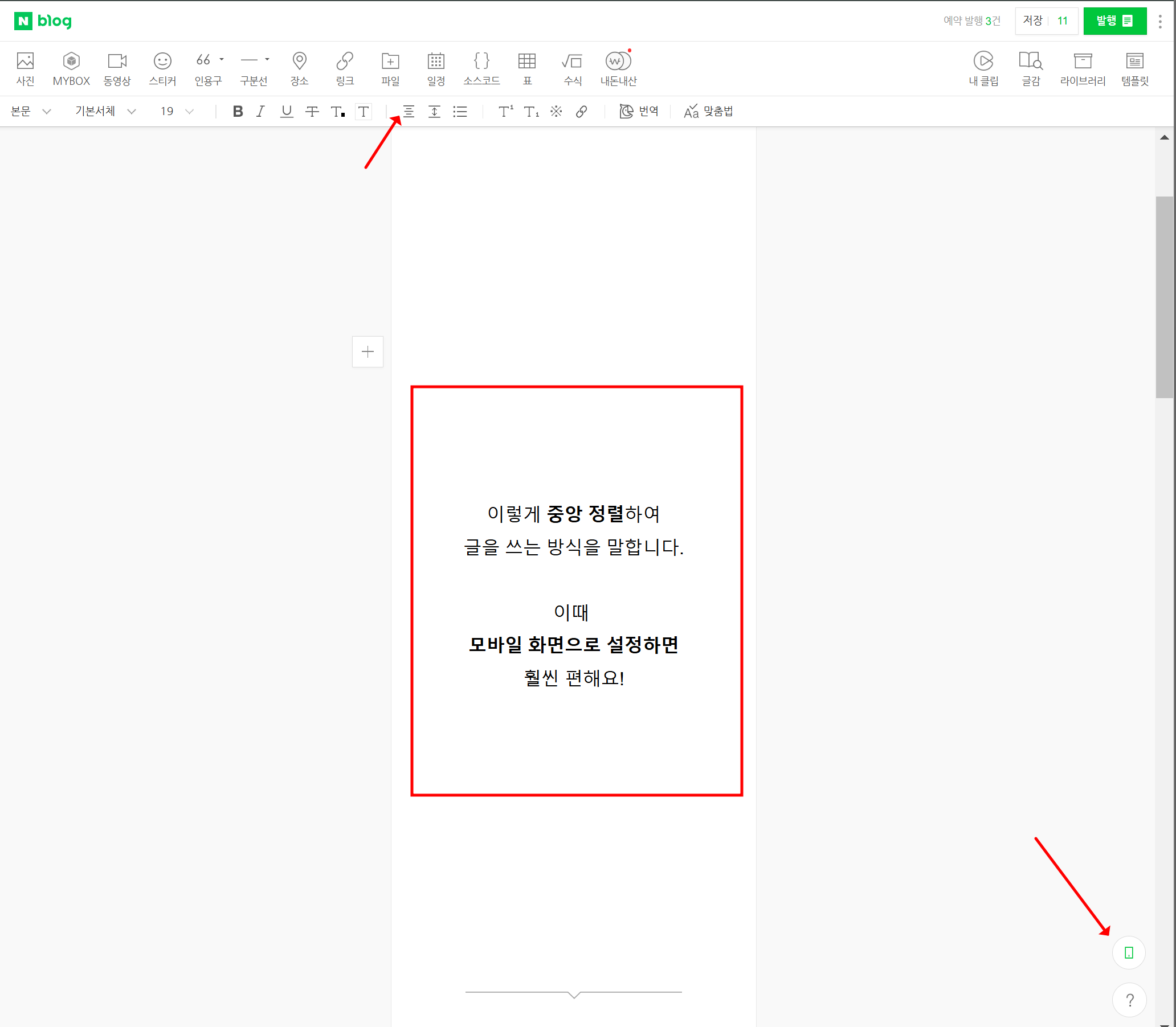Open the three-dot overflow menu
1176x1027 pixels.
coord(1159,21)
